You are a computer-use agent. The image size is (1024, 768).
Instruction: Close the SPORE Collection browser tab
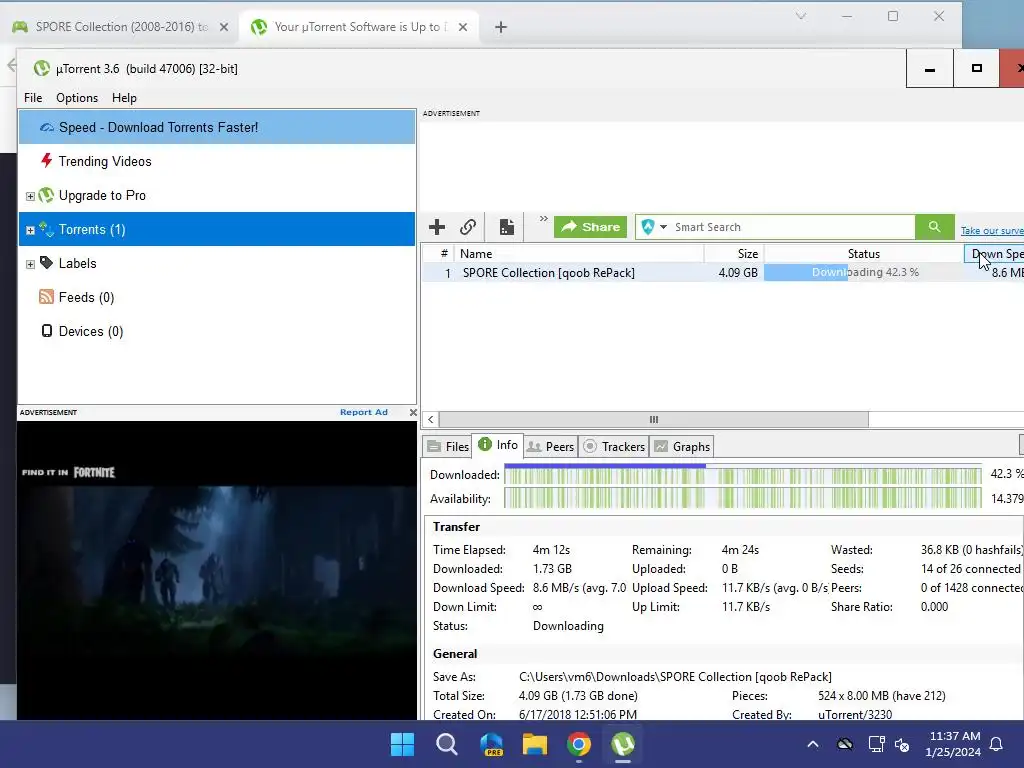coord(224,27)
